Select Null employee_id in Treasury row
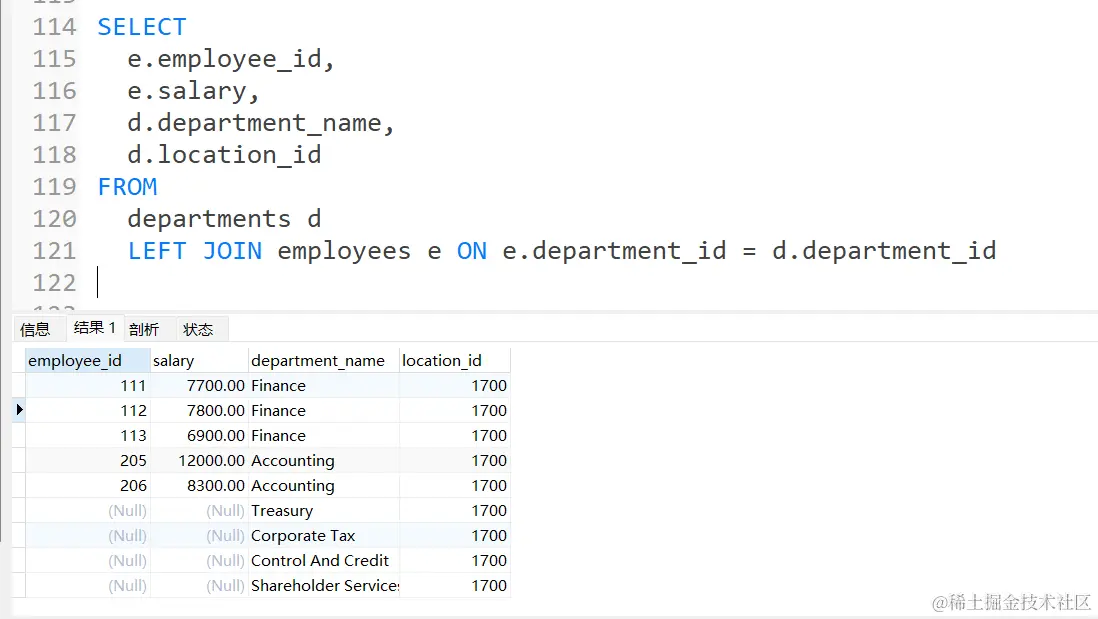 pos(88,510)
